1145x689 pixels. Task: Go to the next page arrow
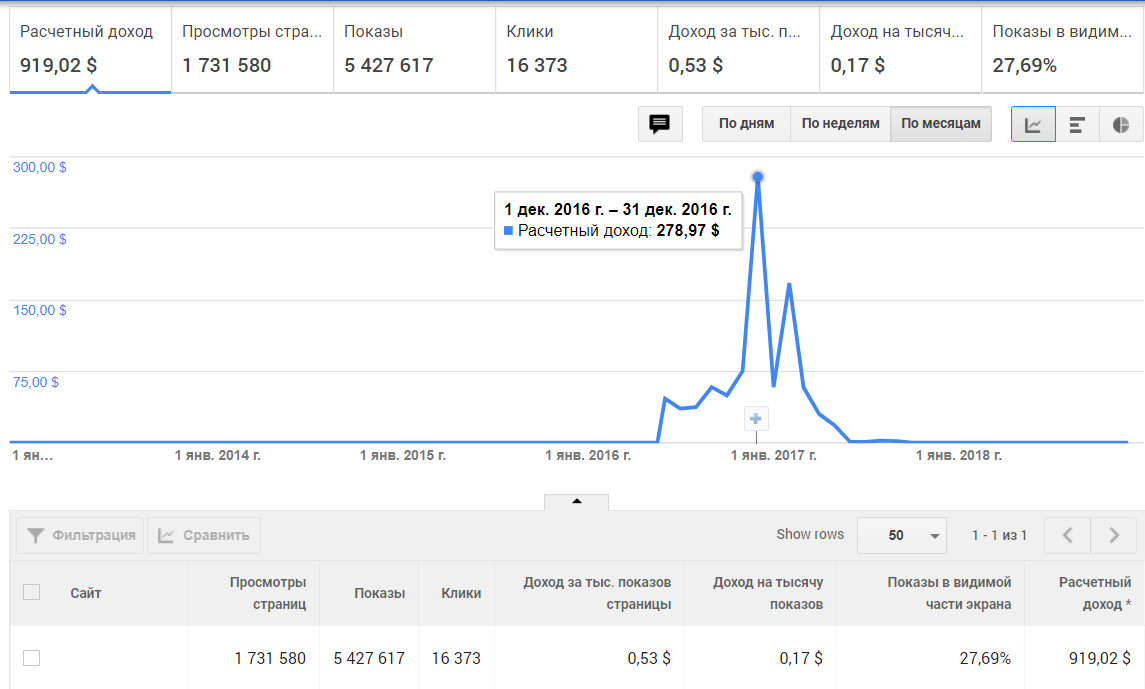pos(1114,535)
